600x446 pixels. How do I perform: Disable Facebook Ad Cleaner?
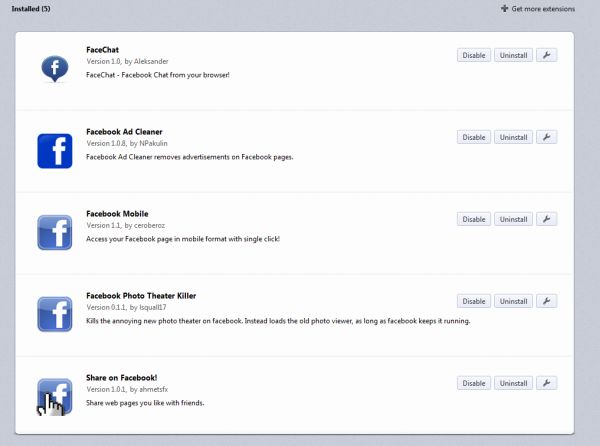point(474,137)
